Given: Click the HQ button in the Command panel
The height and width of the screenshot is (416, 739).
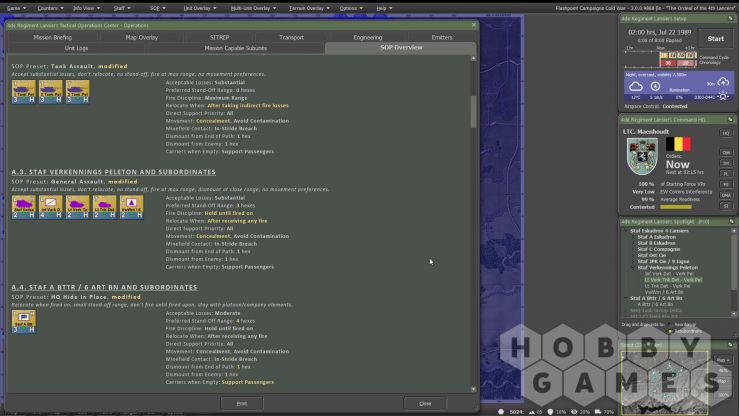Looking at the screenshot, I should pyautogui.click(x=726, y=133).
